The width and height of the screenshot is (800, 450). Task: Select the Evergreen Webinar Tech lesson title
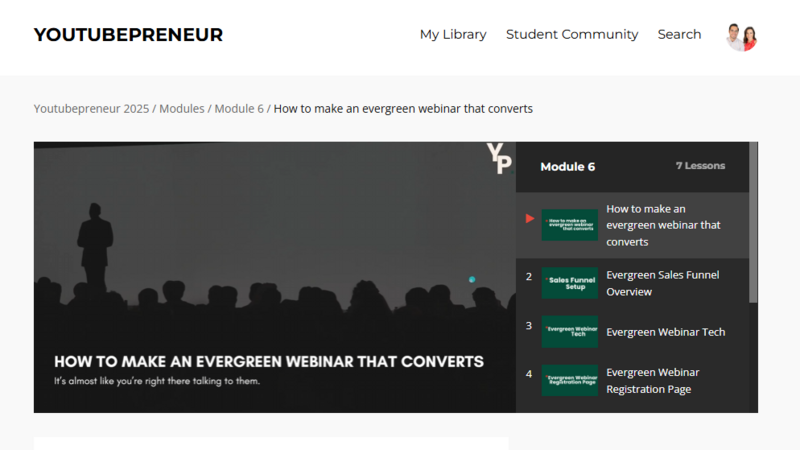[x=665, y=332]
